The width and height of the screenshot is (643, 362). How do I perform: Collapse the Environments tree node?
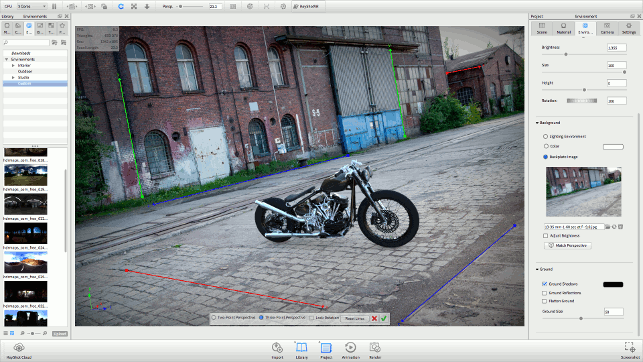pos(7,59)
